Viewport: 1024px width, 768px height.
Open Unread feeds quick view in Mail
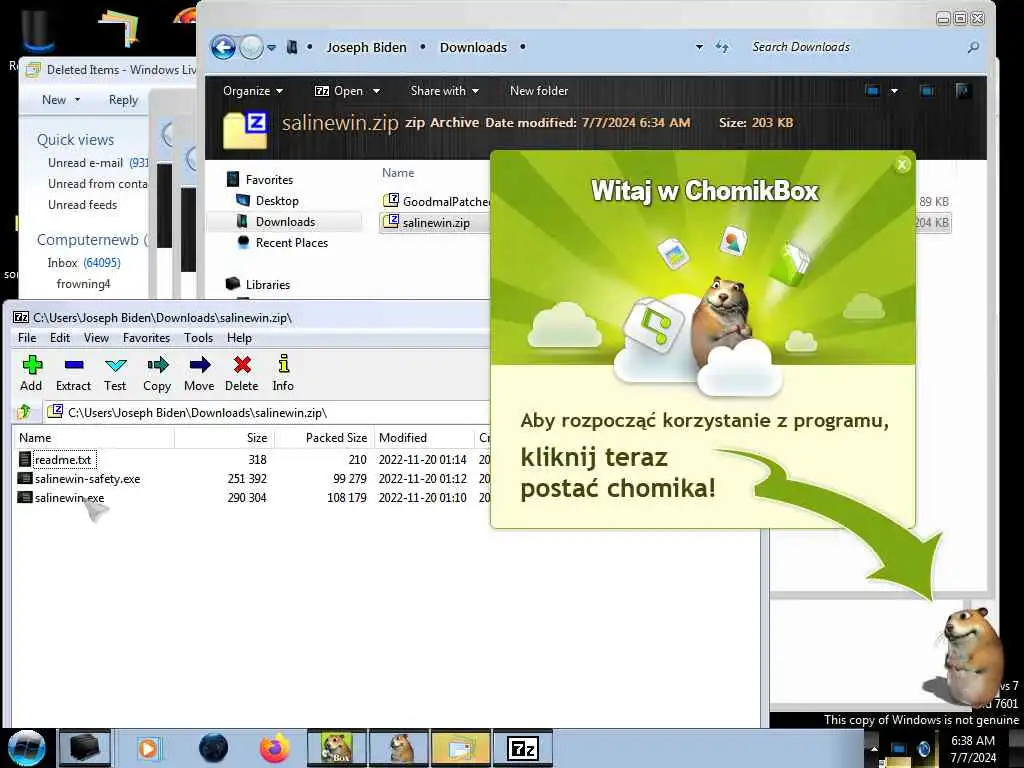coord(82,204)
